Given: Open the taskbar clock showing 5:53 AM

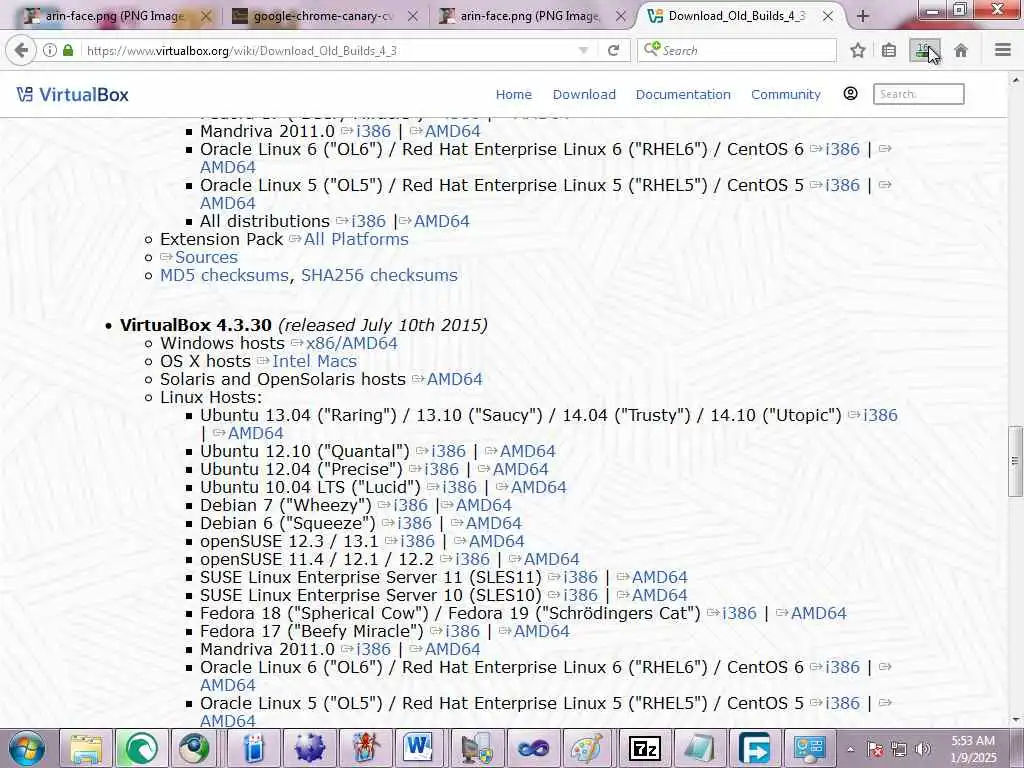Looking at the screenshot, I should point(974,749).
